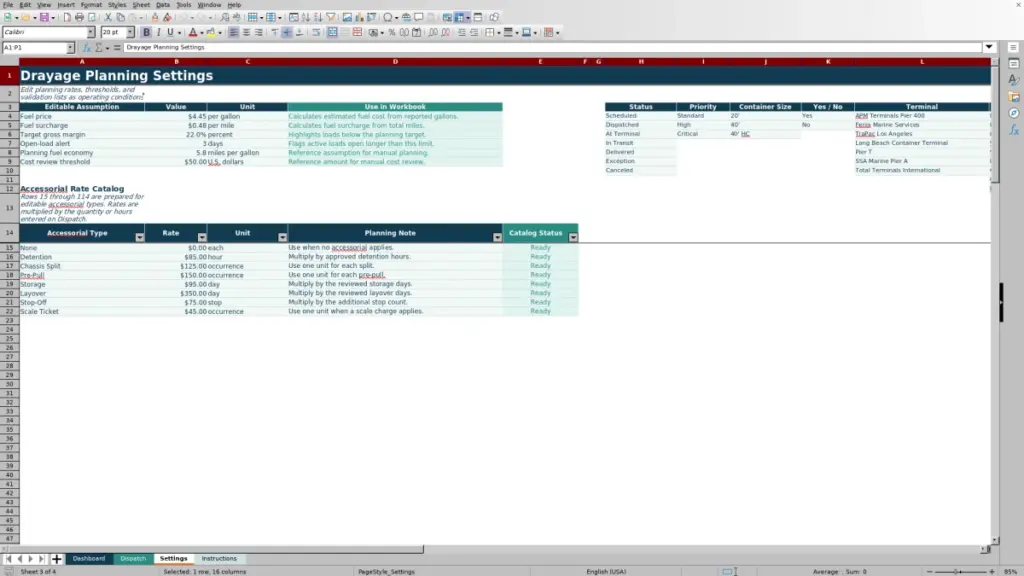
Task: Expand the formula bar
Action: (x=989, y=47)
